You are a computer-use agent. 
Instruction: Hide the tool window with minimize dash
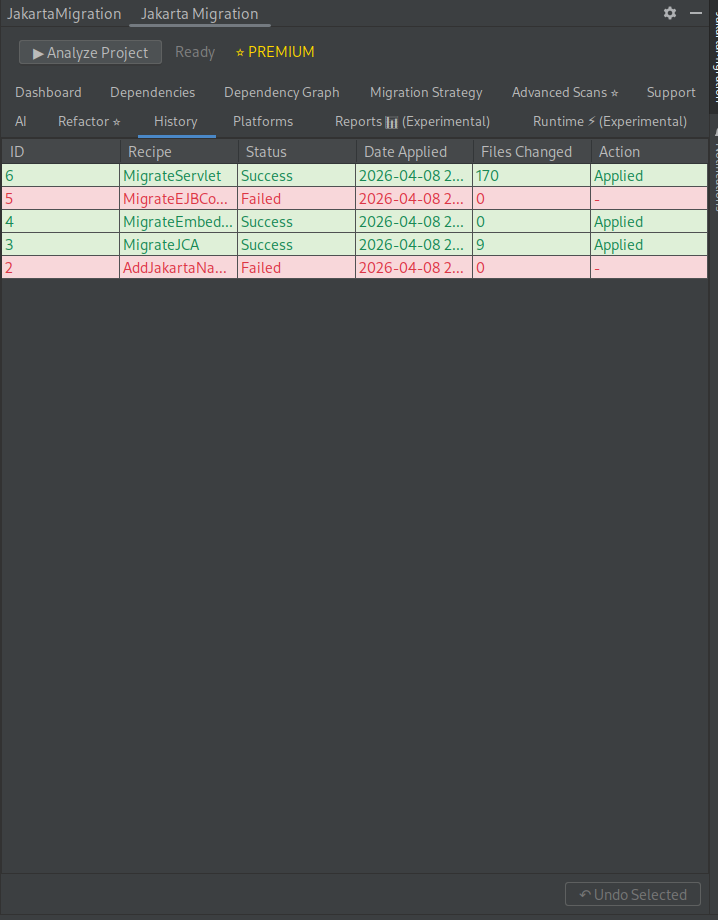[x=696, y=13]
